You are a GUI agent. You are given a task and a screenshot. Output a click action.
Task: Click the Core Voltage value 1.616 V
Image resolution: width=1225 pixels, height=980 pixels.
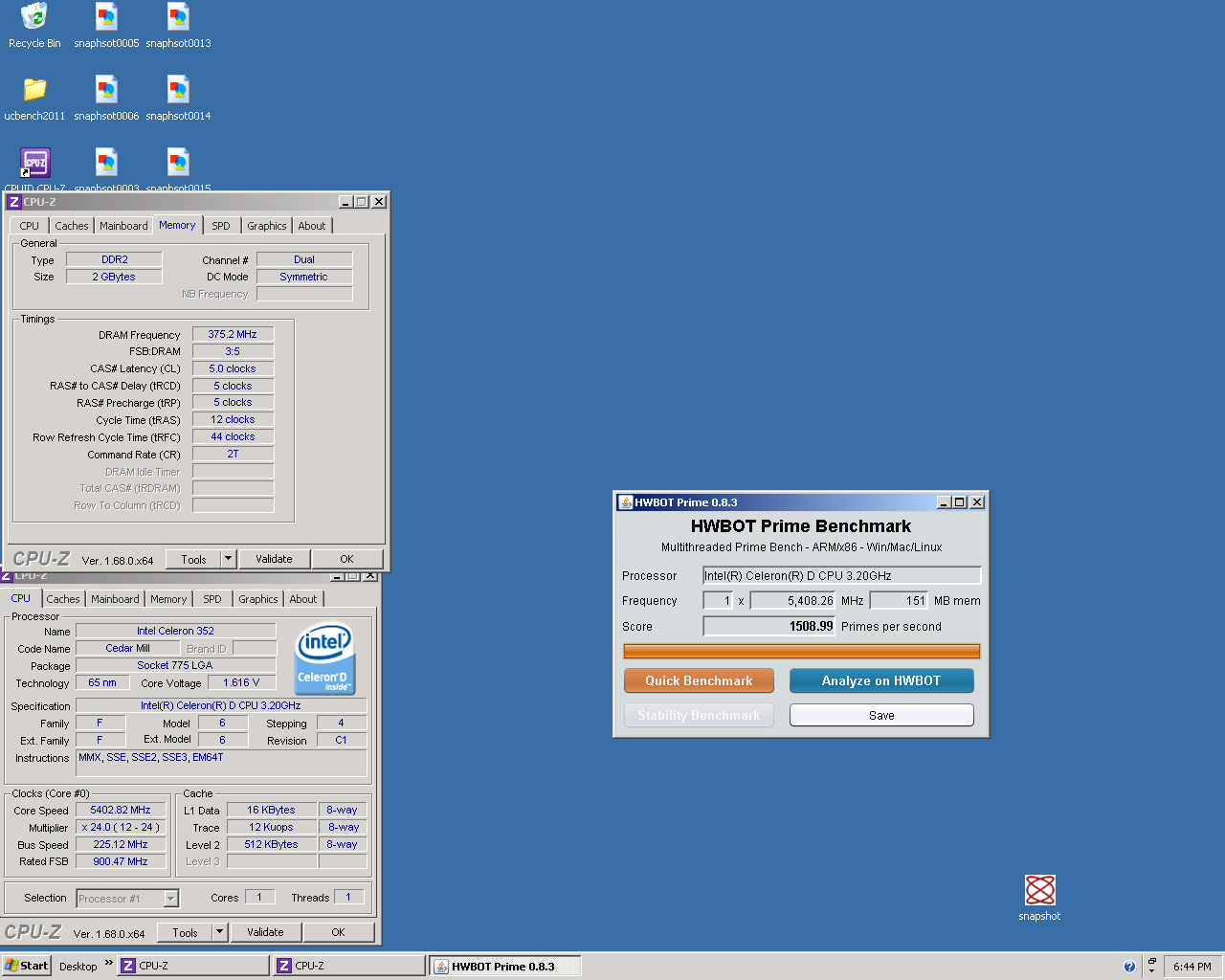click(x=241, y=682)
